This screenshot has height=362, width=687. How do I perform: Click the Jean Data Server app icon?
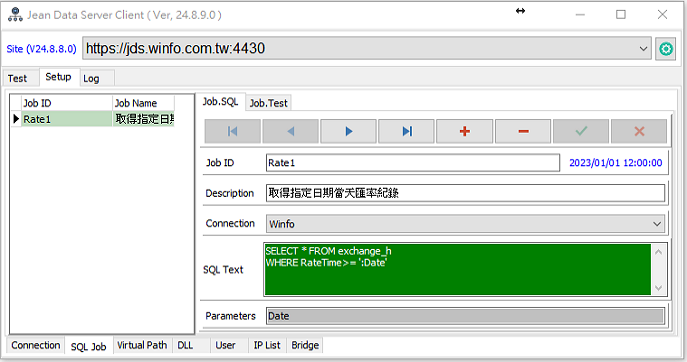tap(15, 15)
